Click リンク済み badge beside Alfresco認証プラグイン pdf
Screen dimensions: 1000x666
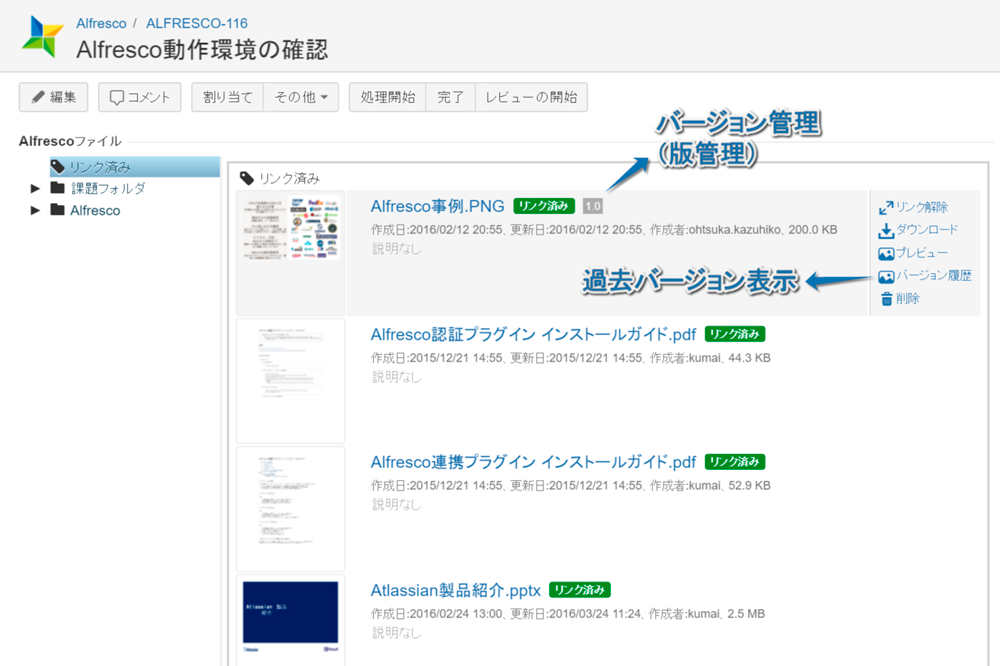click(x=735, y=334)
